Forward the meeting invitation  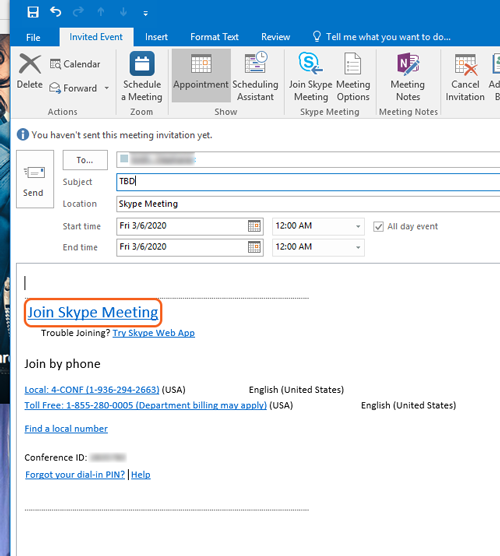73,88
